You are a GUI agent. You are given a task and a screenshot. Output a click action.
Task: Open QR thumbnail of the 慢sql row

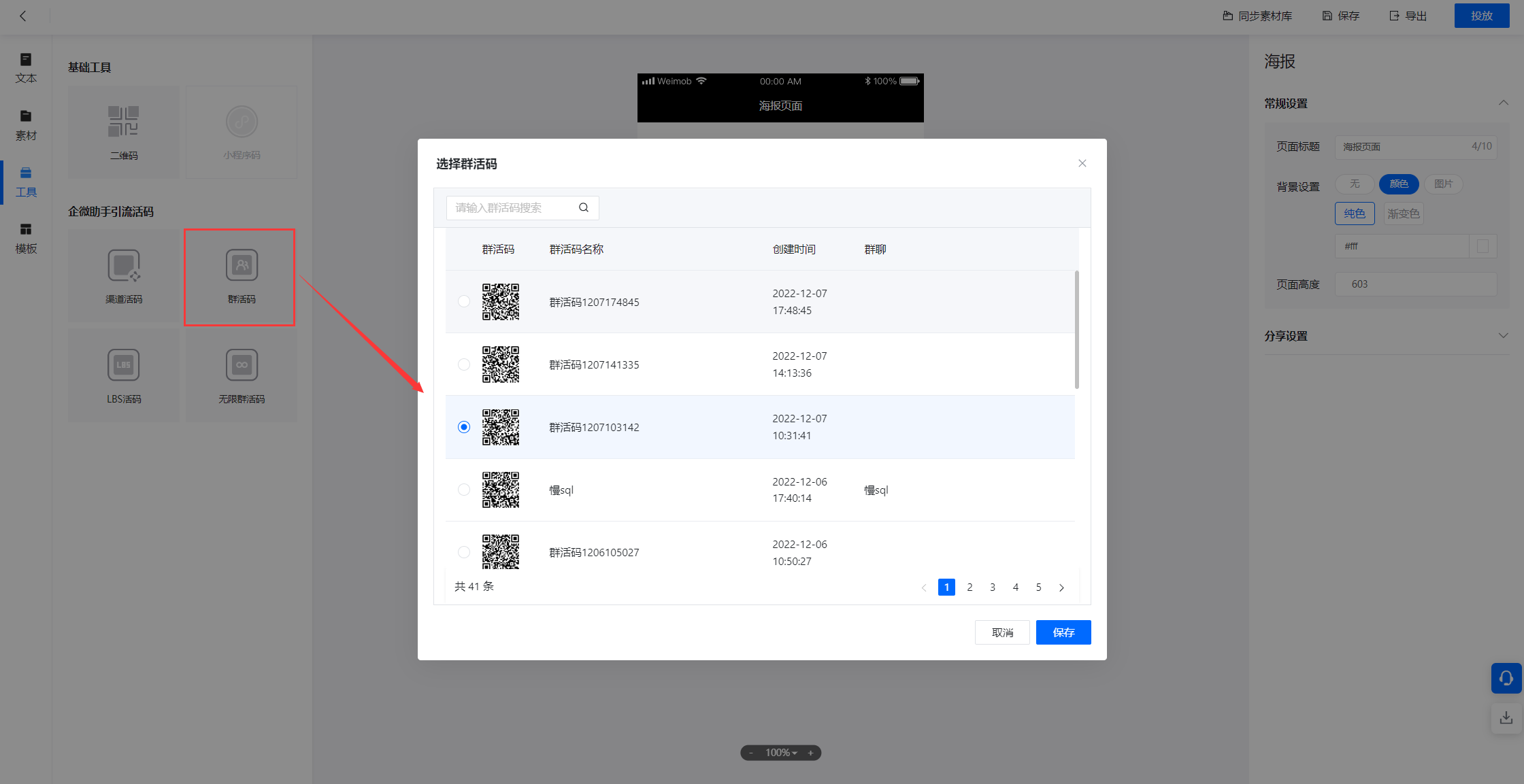501,490
